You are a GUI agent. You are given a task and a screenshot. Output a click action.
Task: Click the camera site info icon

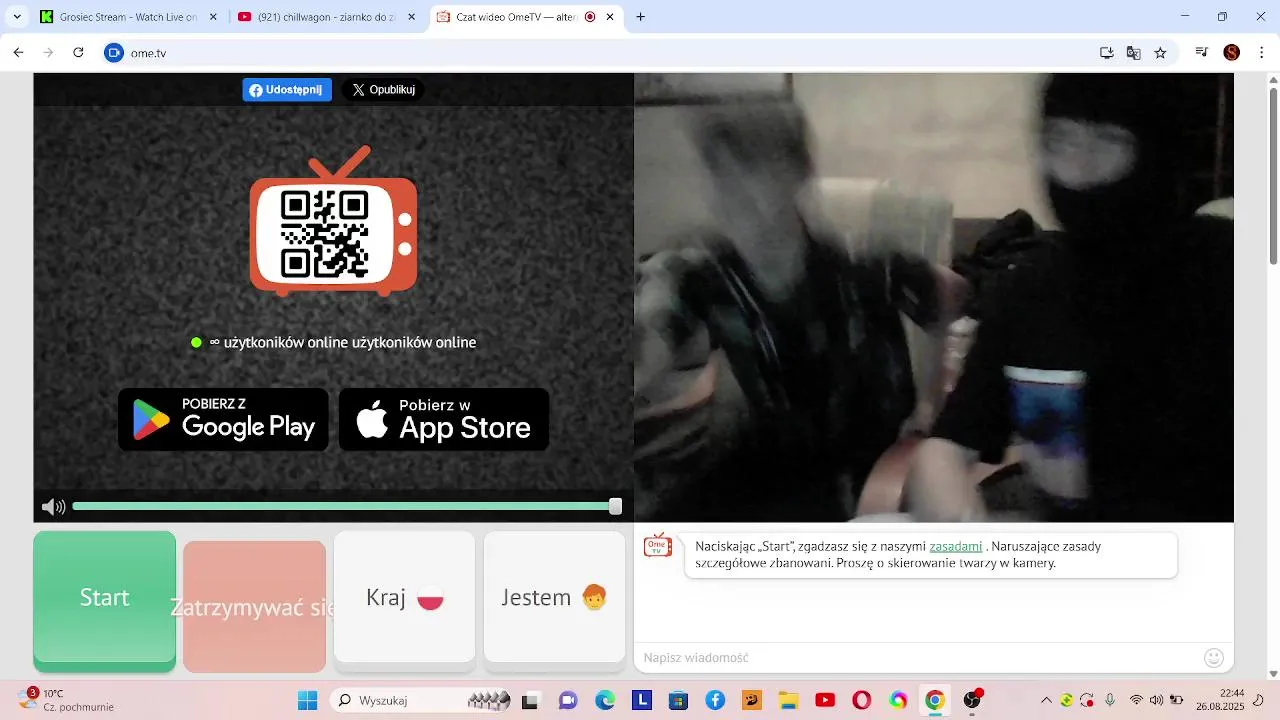[114, 53]
